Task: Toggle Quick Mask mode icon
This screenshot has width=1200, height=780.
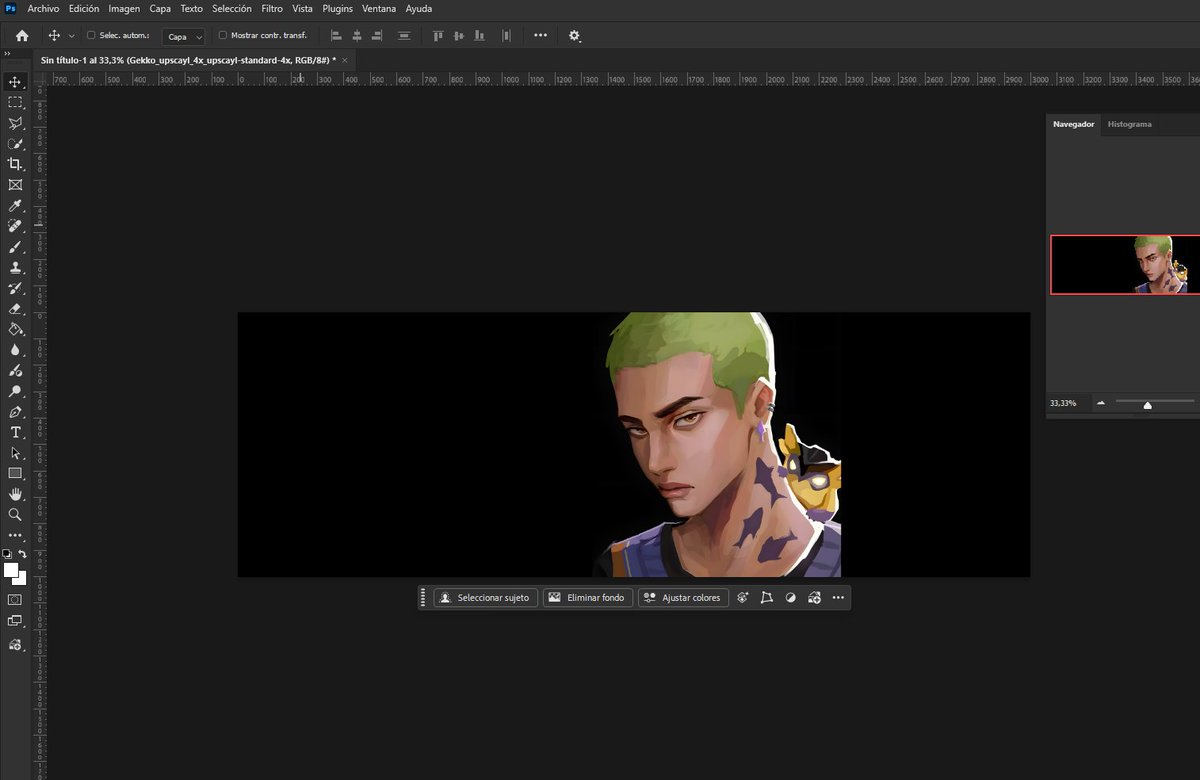Action: (x=15, y=600)
